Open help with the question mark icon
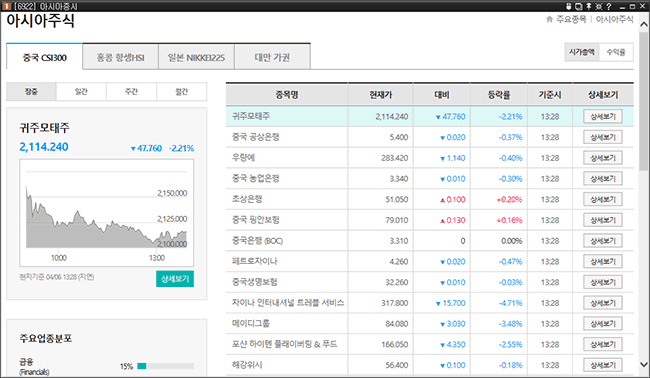 tap(609, 6)
